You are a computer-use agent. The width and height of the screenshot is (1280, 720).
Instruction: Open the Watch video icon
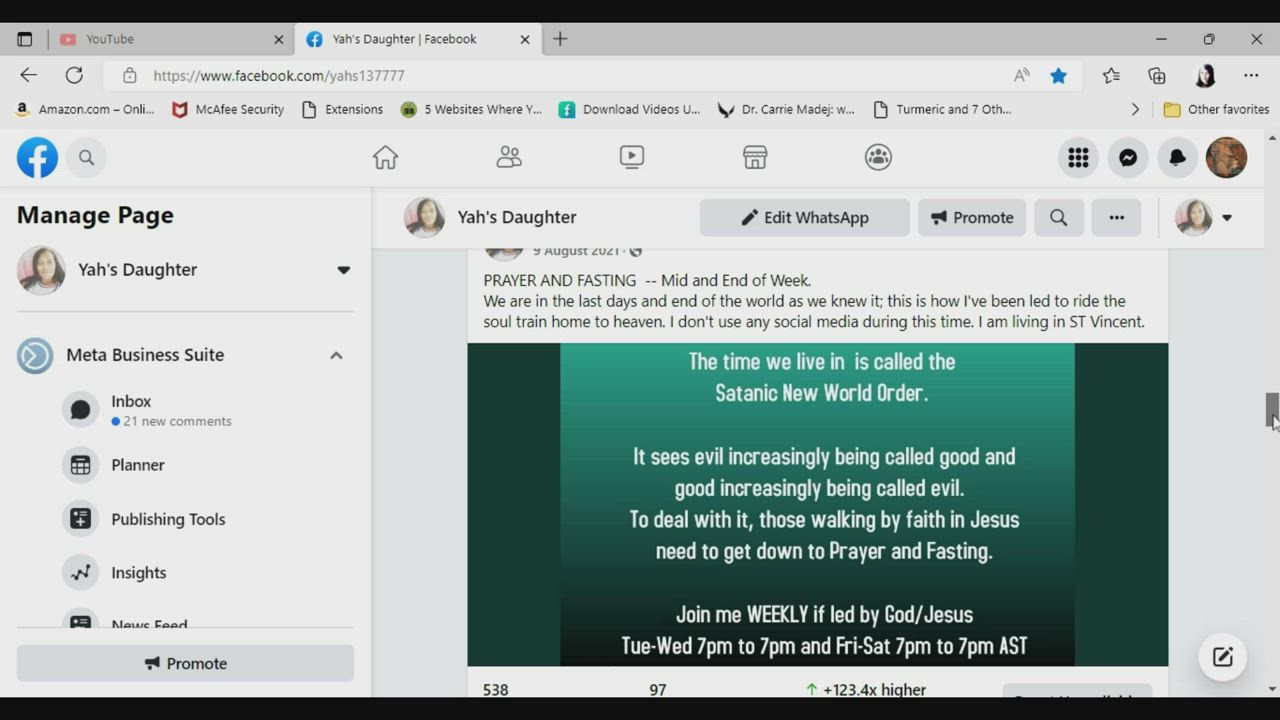tap(631, 157)
